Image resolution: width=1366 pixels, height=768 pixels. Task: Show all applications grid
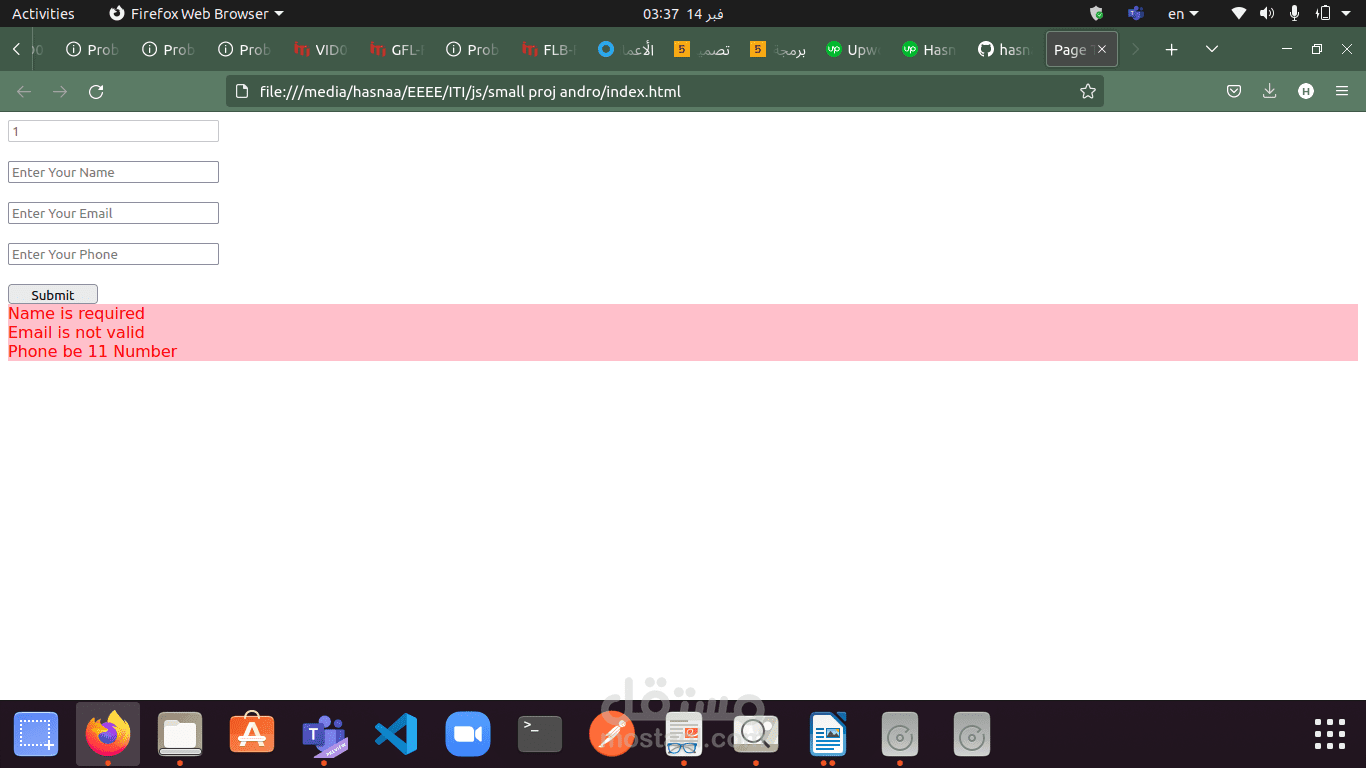coord(1330,734)
